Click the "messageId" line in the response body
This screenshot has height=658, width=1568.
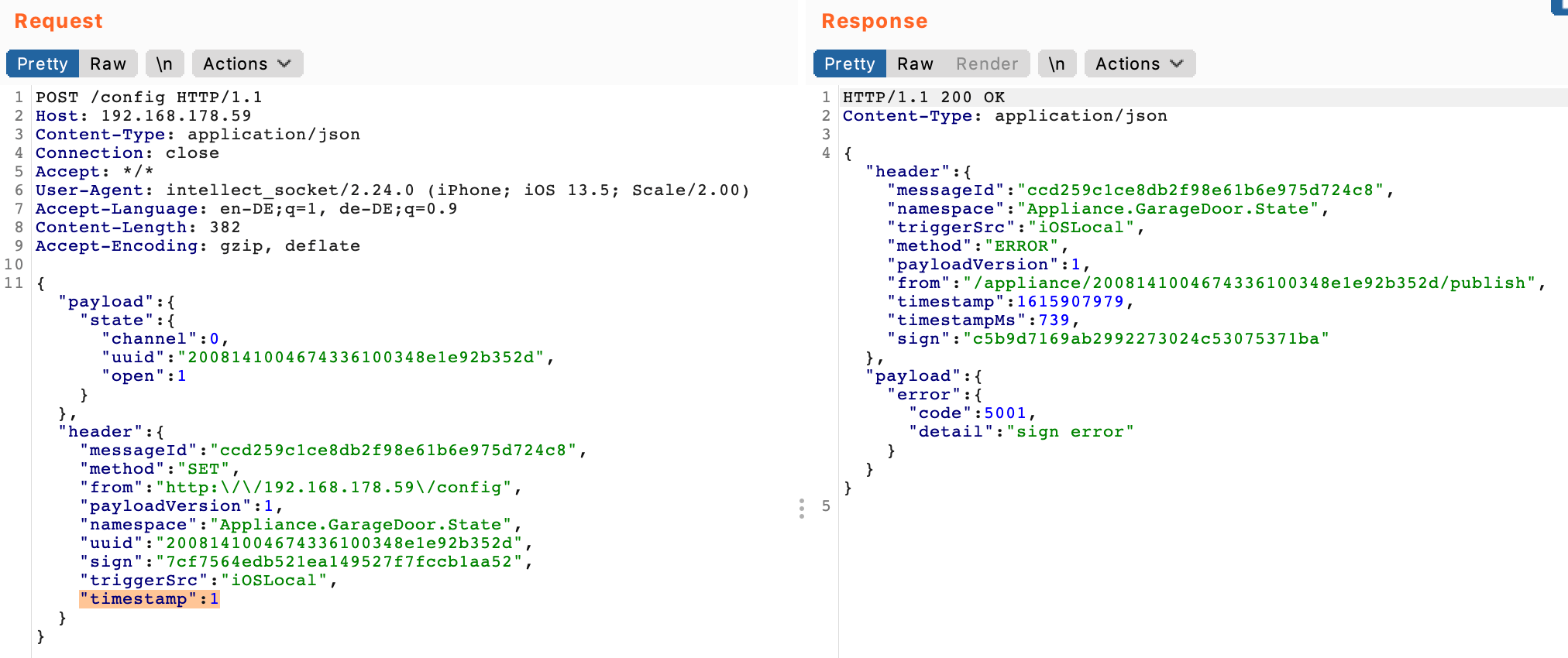click(x=1140, y=190)
